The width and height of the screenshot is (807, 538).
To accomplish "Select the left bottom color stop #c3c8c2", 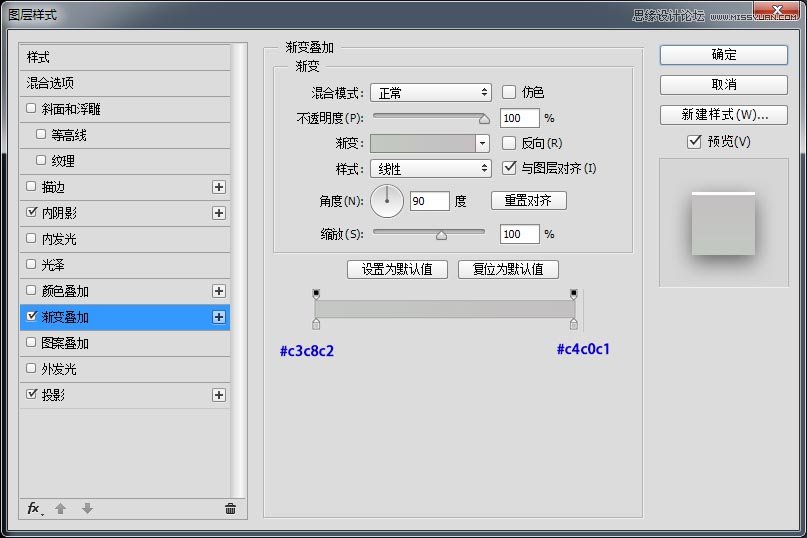I will 316,324.
